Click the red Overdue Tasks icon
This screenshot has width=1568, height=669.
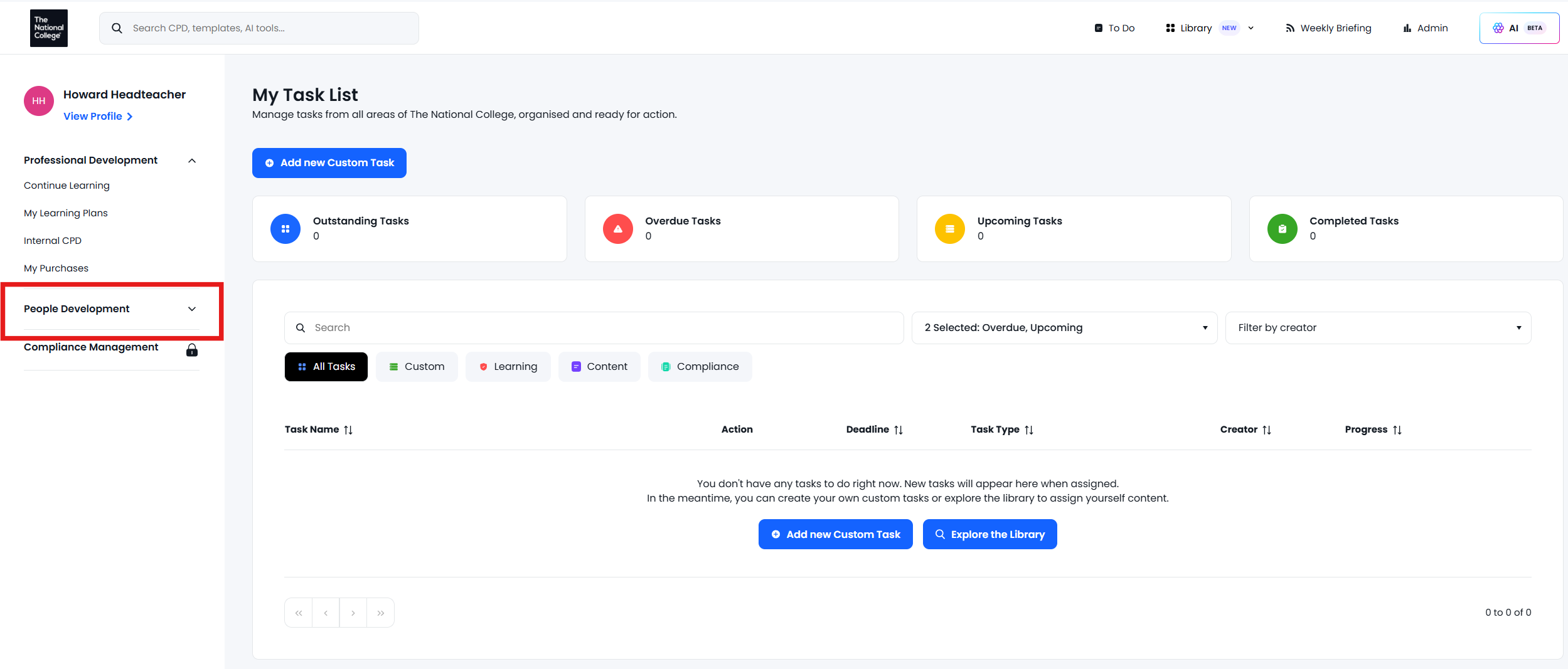pyautogui.click(x=617, y=229)
